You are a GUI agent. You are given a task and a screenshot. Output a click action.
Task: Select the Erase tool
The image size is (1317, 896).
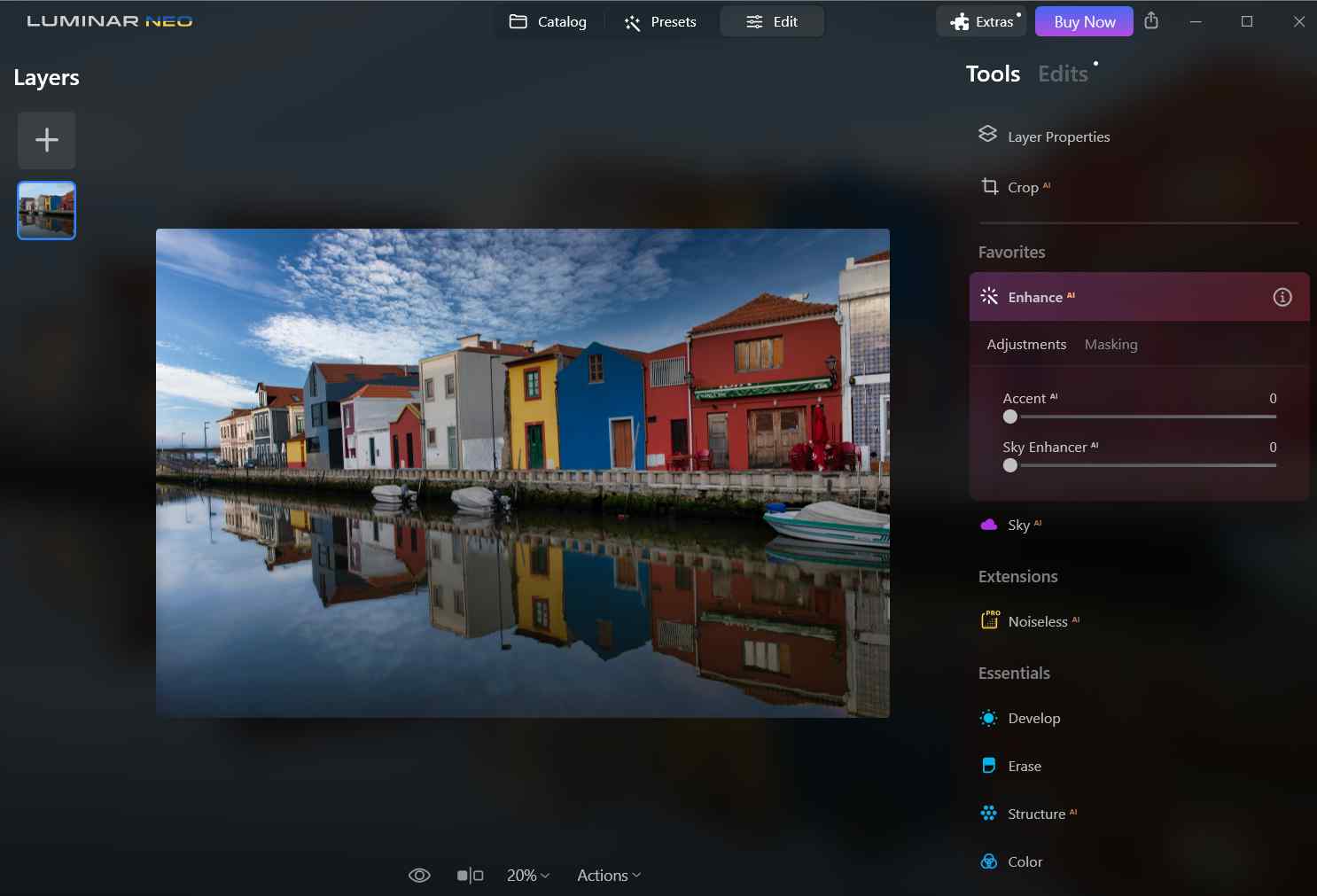(x=1024, y=766)
